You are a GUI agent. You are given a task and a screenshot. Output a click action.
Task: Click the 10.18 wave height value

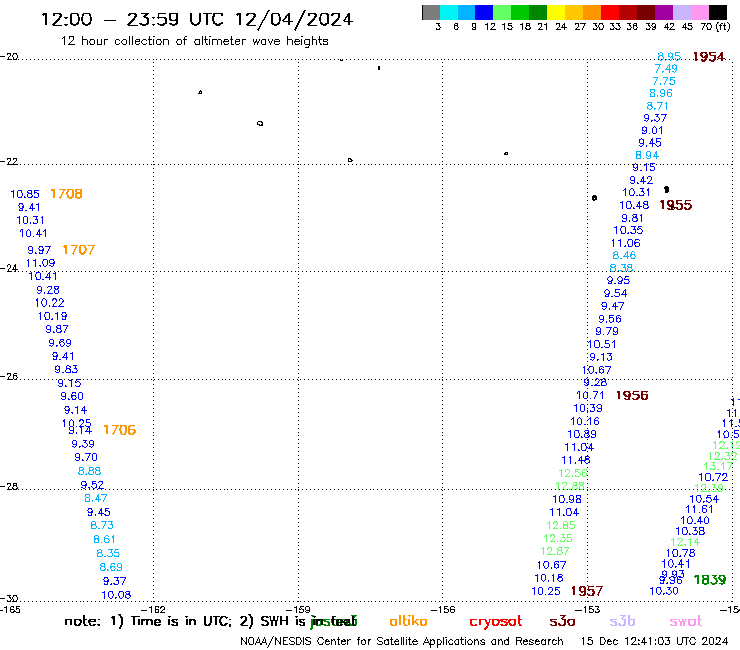pyautogui.click(x=549, y=578)
